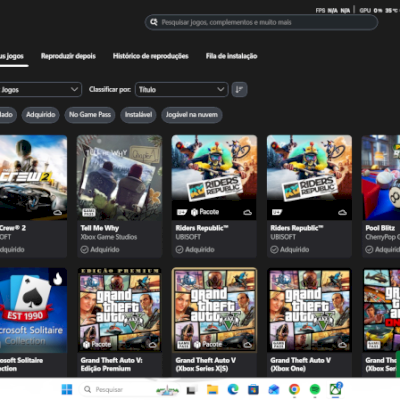This screenshot has width=400, height=400.
Task: Open Windows Start menu
Action: coord(67,389)
